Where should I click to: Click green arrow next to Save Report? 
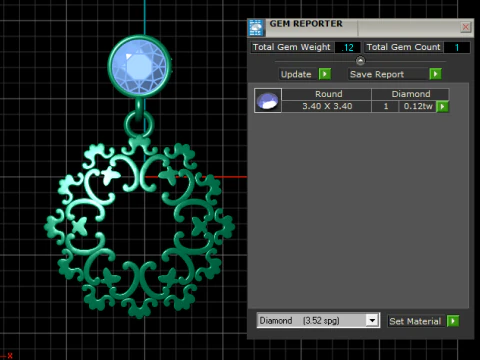435,74
